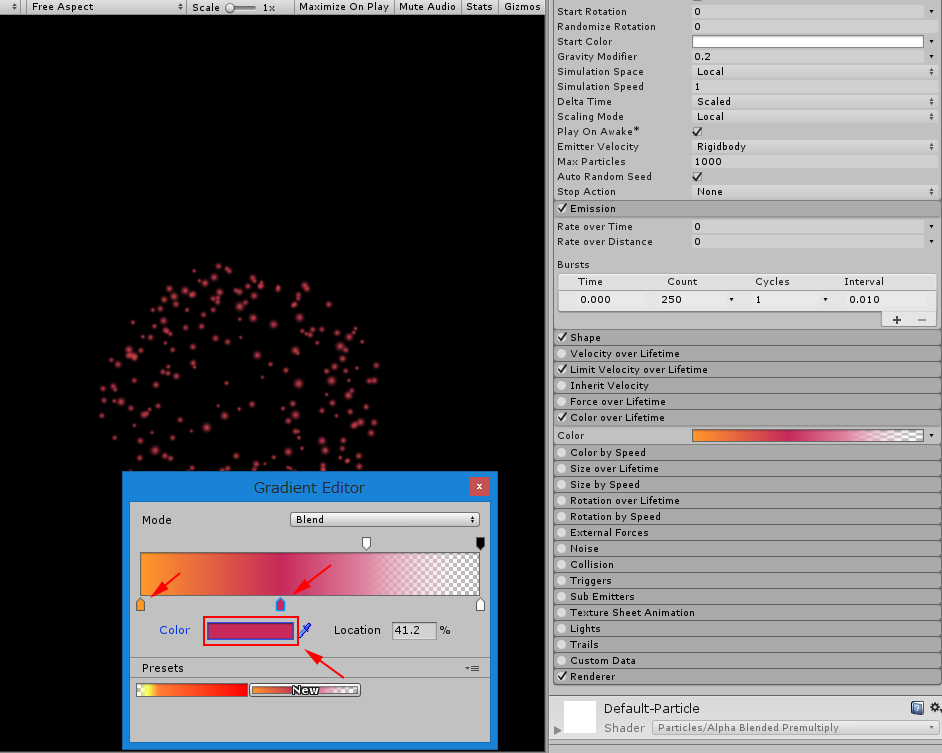Expand the Sub Emitters module header
The image size is (942, 753).
tap(747, 596)
